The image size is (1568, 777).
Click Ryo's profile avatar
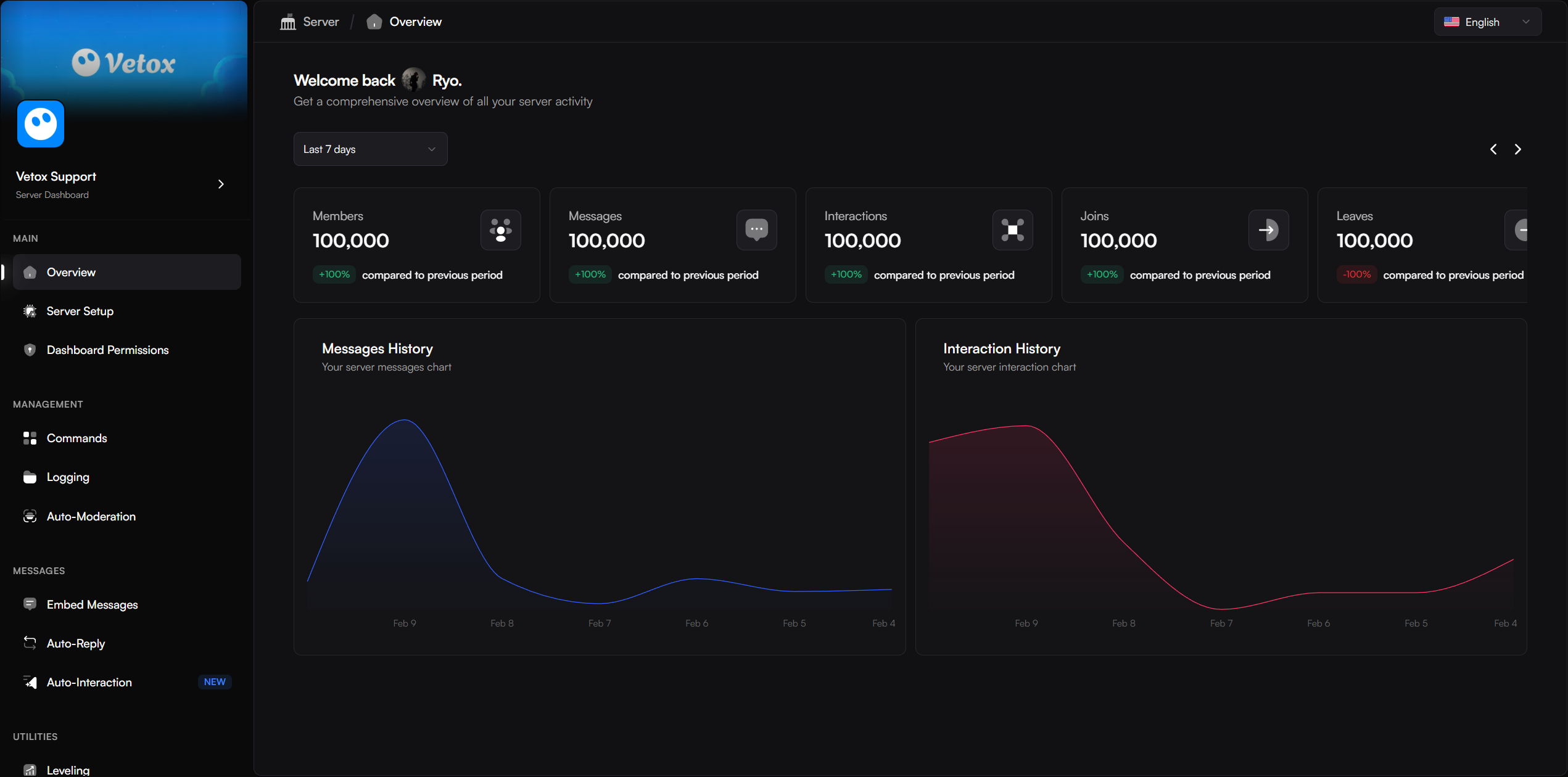click(413, 79)
